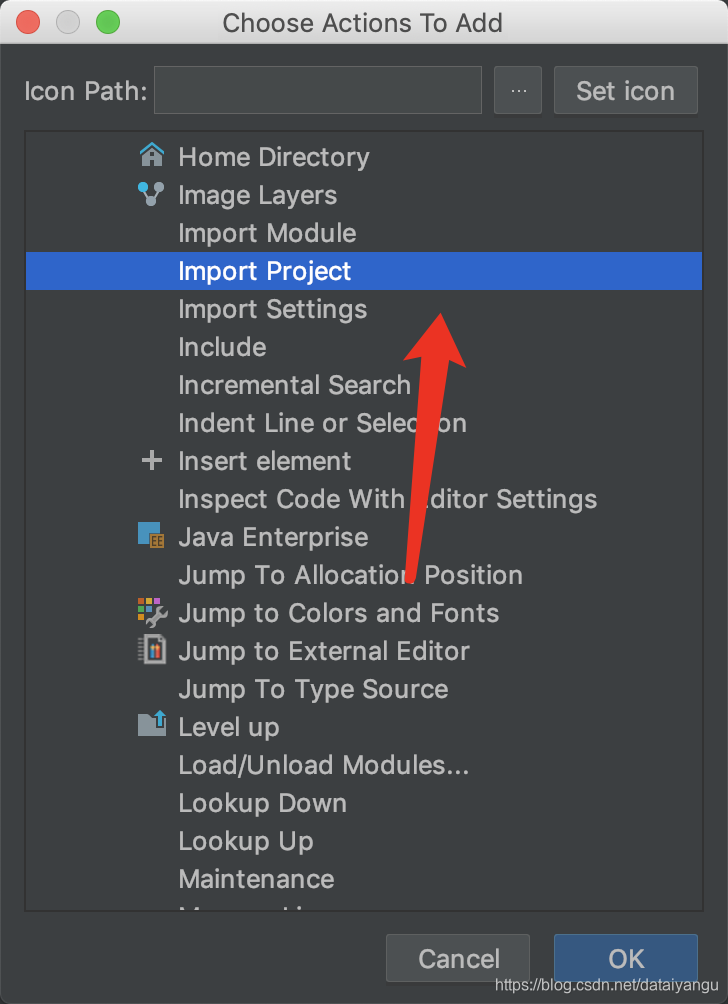This screenshot has height=1004, width=728.
Task: Click the Insert element plus icon
Action: coord(151,461)
